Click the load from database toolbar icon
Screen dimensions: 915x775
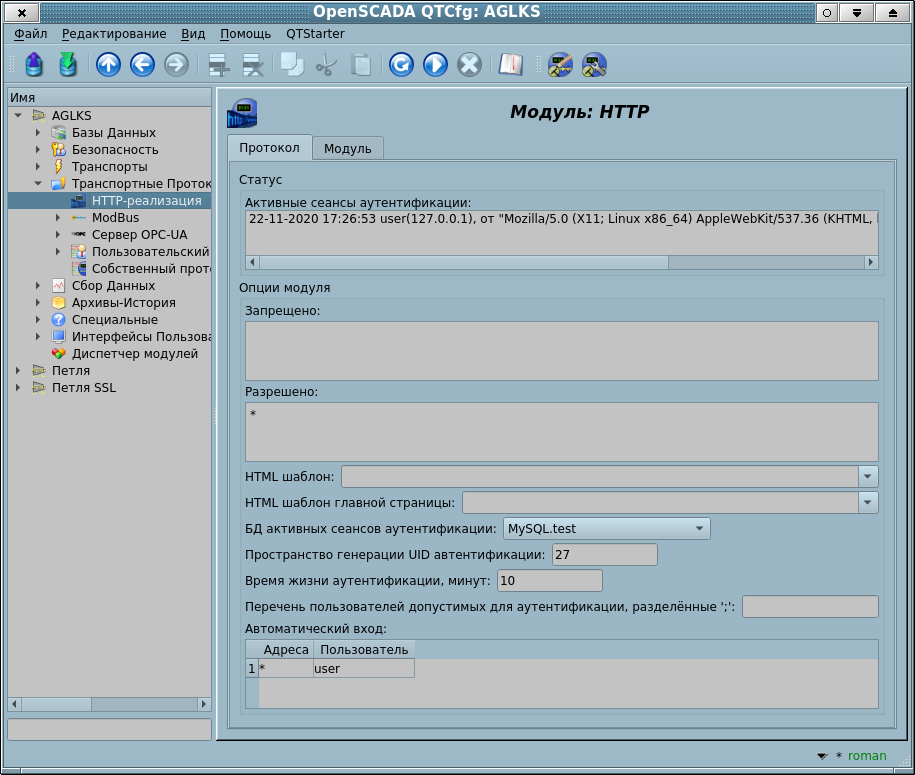pos(35,65)
